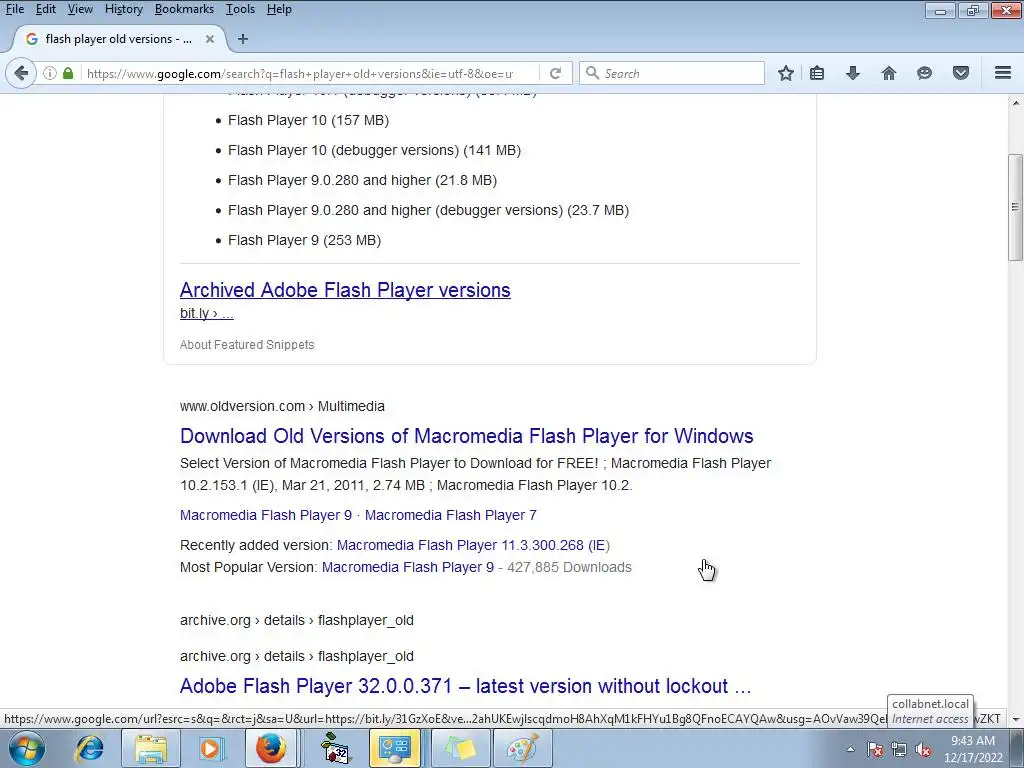Click the magnifier icon in Search box
Screen dimensions: 1024x768
click(x=592, y=73)
